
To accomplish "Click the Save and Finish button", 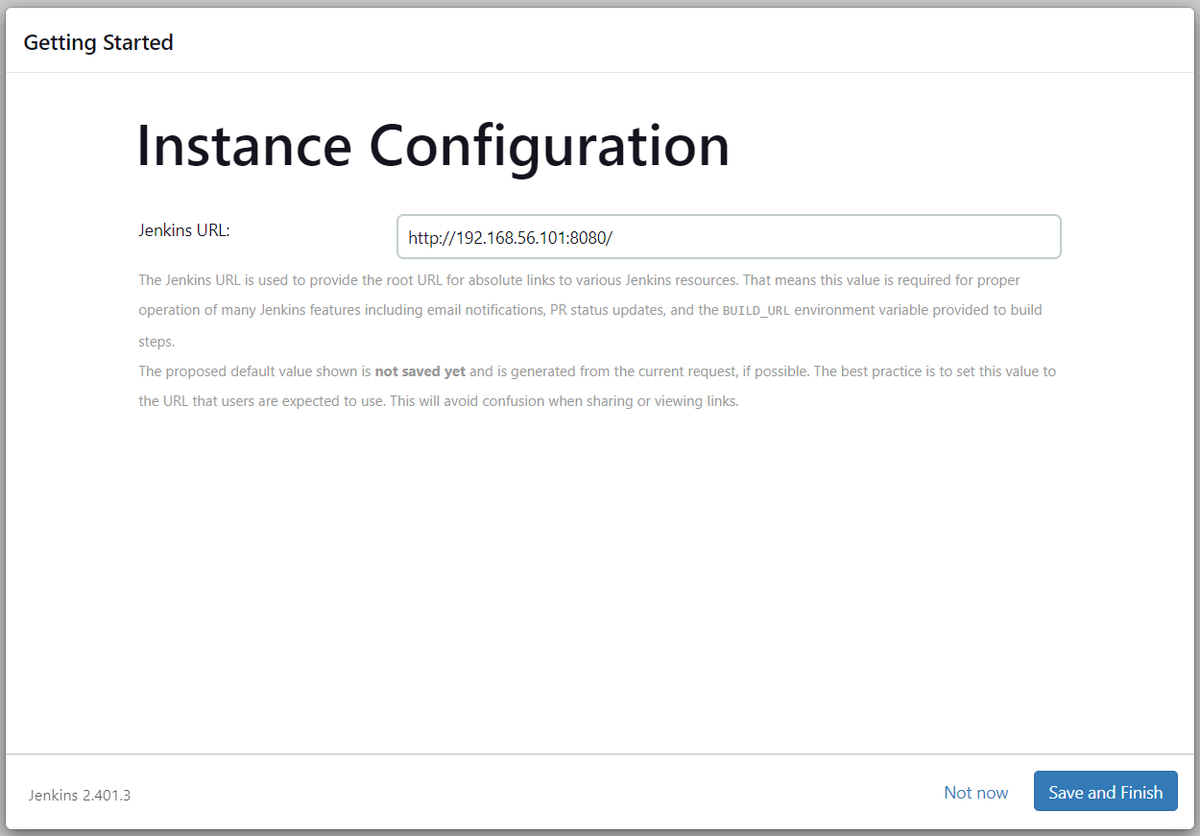I will (1105, 792).
